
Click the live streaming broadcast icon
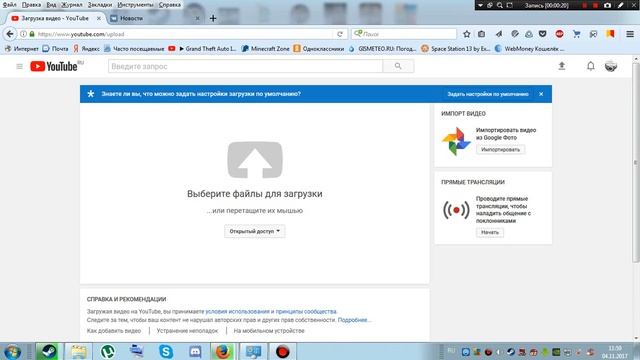456,210
